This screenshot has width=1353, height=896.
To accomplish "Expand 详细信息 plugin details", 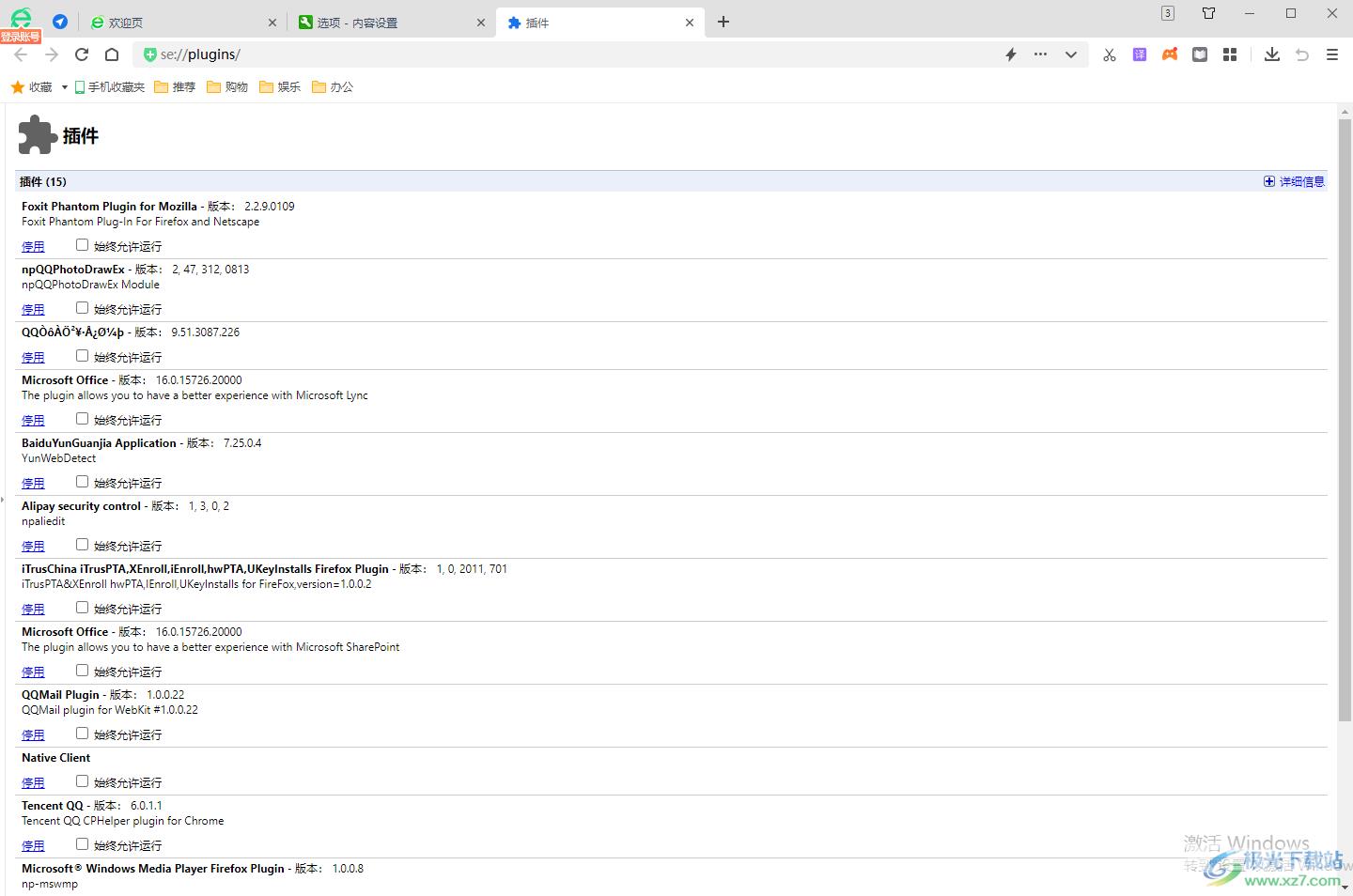I will pyautogui.click(x=1294, y=182).
